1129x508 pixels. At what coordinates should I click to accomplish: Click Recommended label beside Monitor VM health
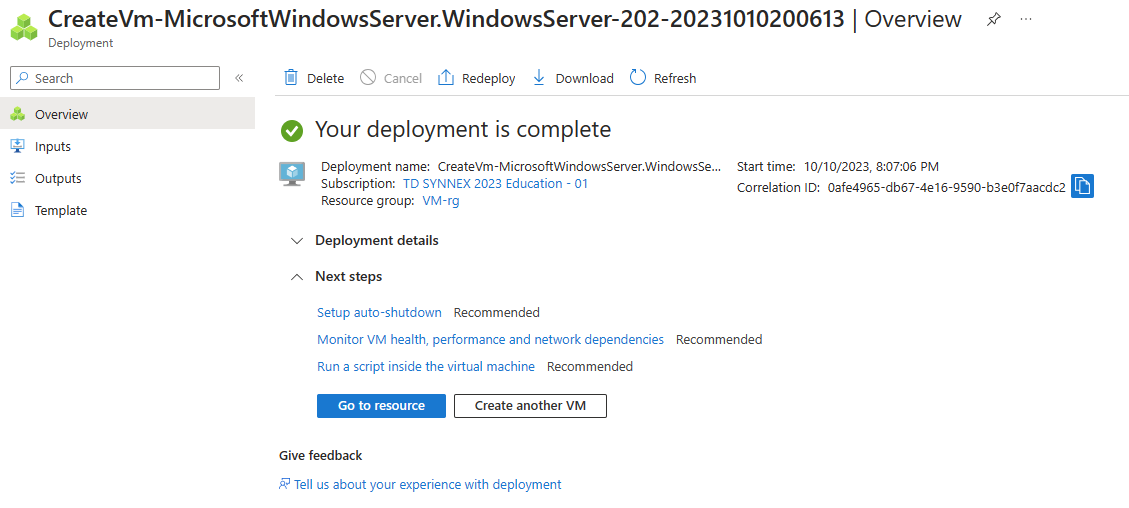point(719,339)
